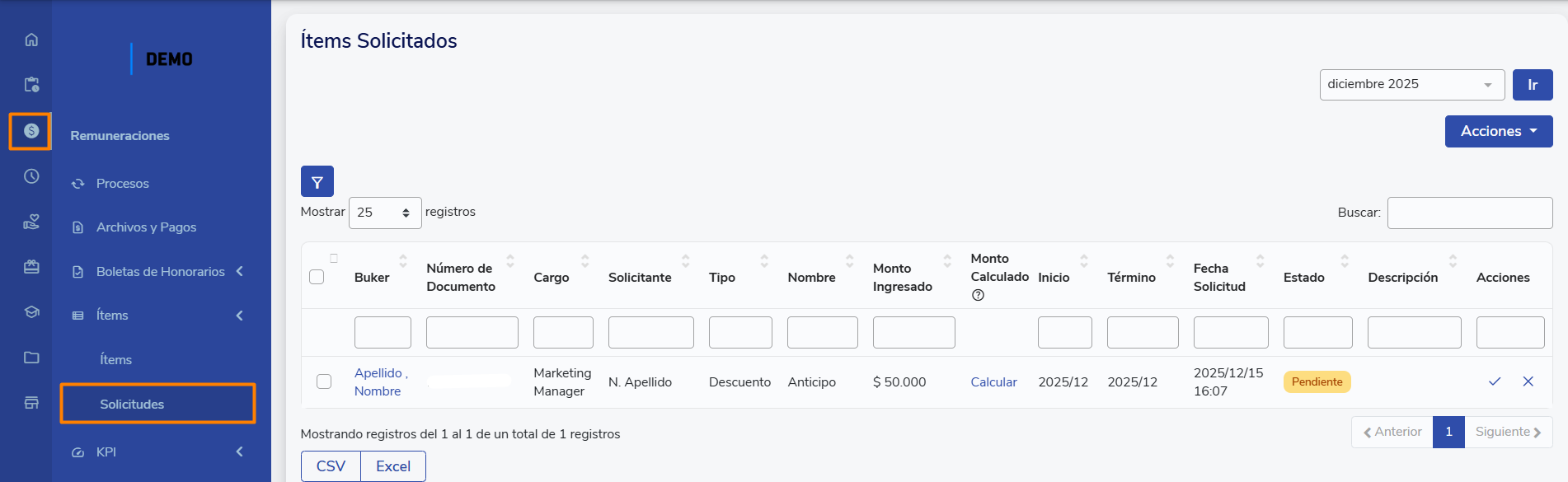This screenshot has width=1568, height=482.
Task: Expand the Acciones dropdown button
Action: (x=1498, y=132)
